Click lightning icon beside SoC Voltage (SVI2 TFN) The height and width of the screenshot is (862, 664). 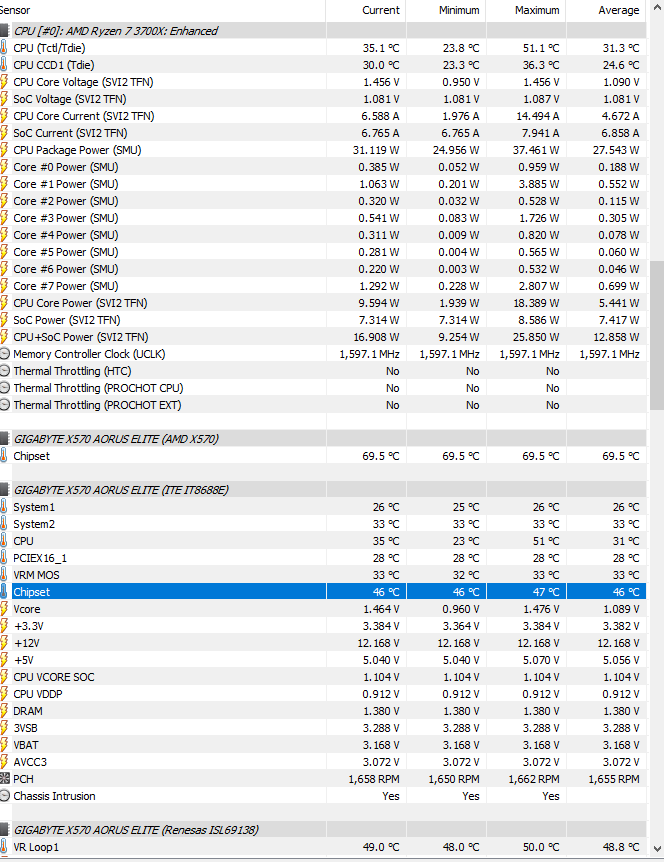pyautogui.click(x=4, y=99)
